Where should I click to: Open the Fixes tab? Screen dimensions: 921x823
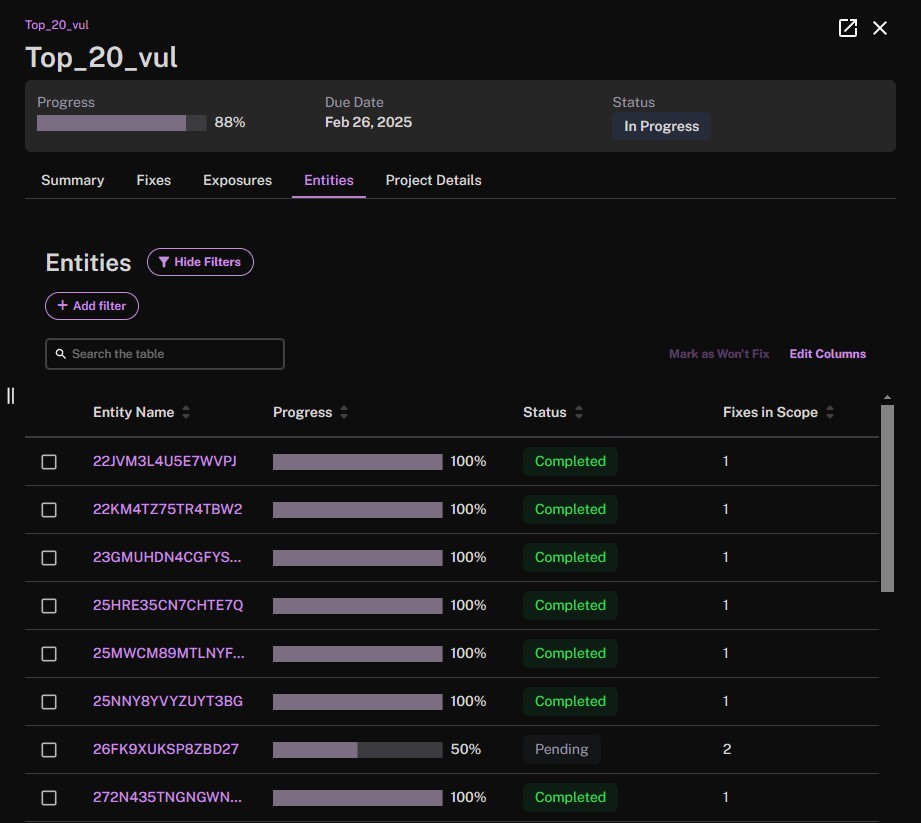(154, 180)
